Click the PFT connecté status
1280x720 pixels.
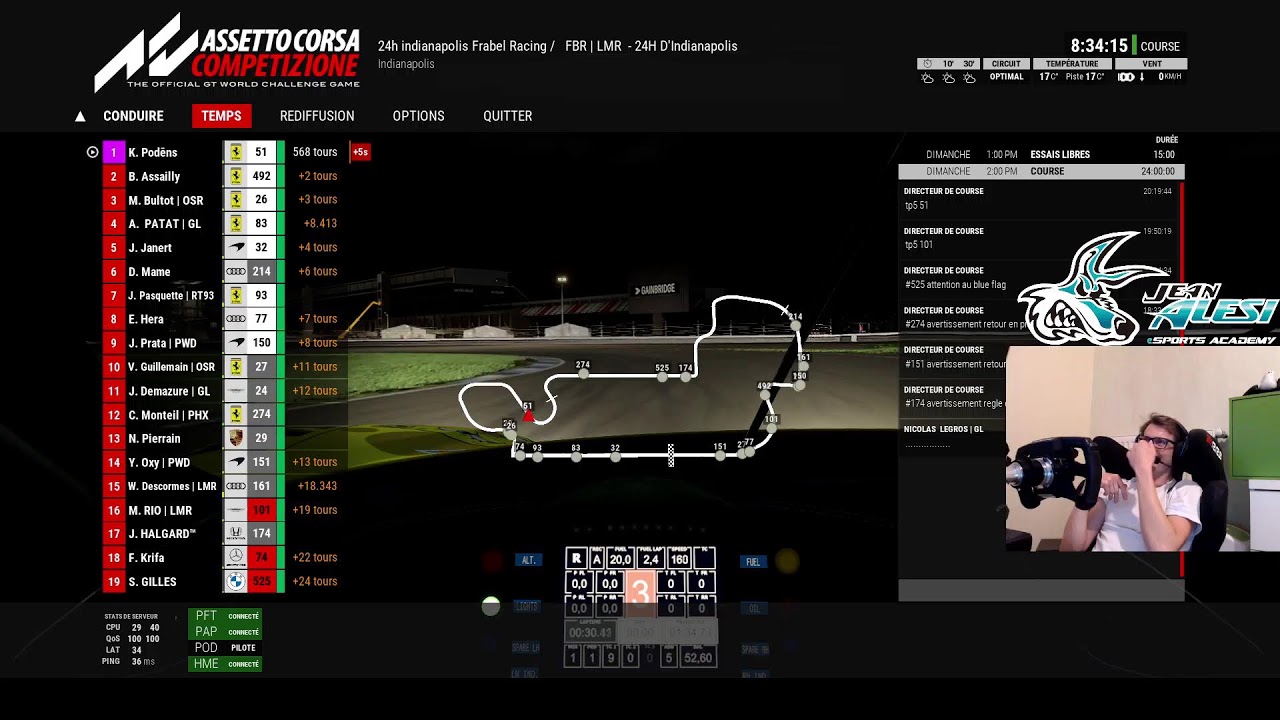[x=225, y=616]
